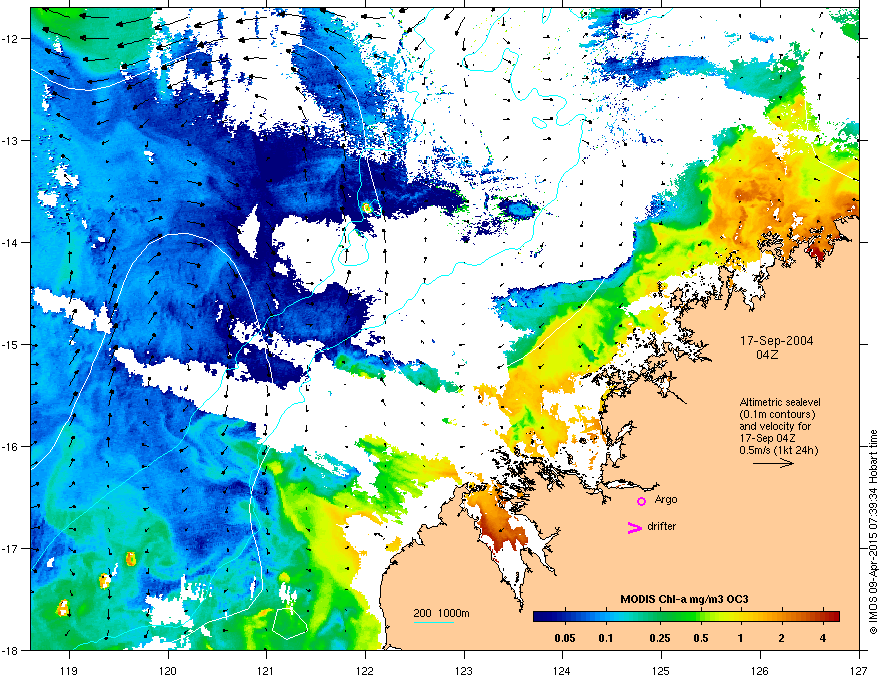The height and width of the screenshot is (680, 880).
Task: Click the '17-Sep-2004' date text
Action: [x=777, y=341]
